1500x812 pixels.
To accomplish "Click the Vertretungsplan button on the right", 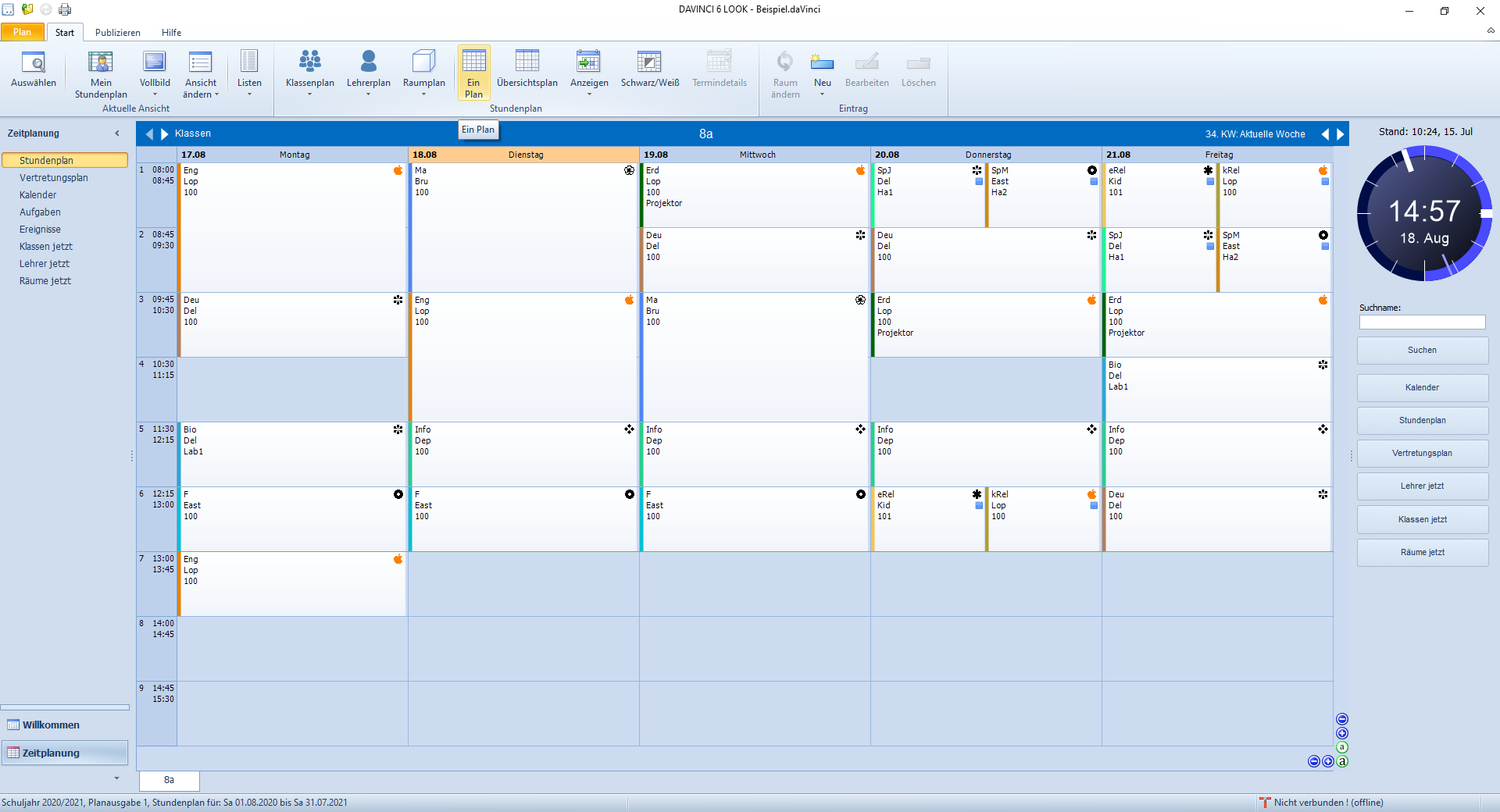I will (1422, 454).
